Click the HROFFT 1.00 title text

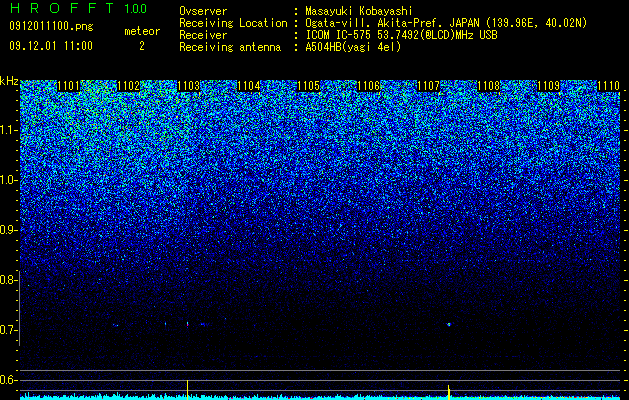(x=79, y=8)
